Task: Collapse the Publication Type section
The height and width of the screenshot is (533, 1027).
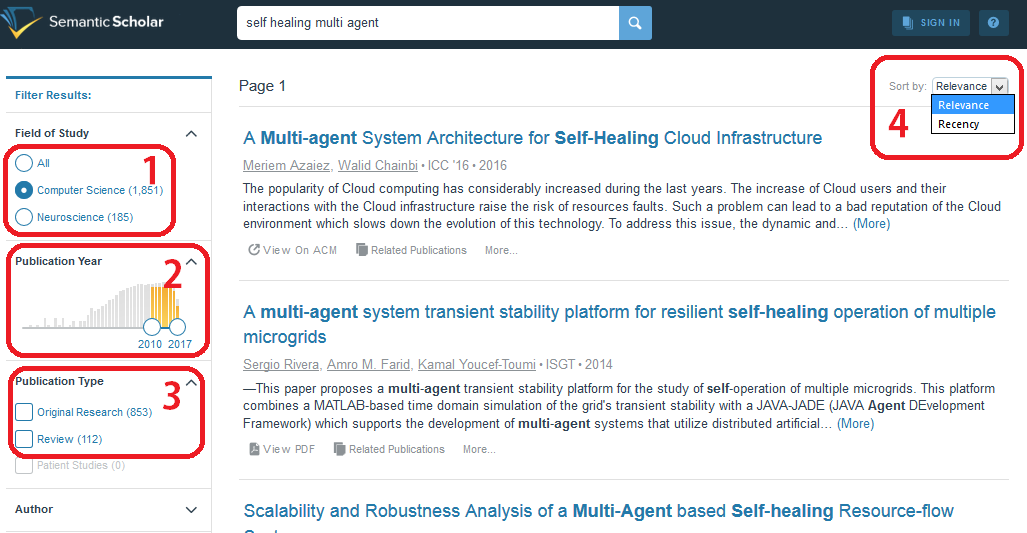Action: point(192,382)
